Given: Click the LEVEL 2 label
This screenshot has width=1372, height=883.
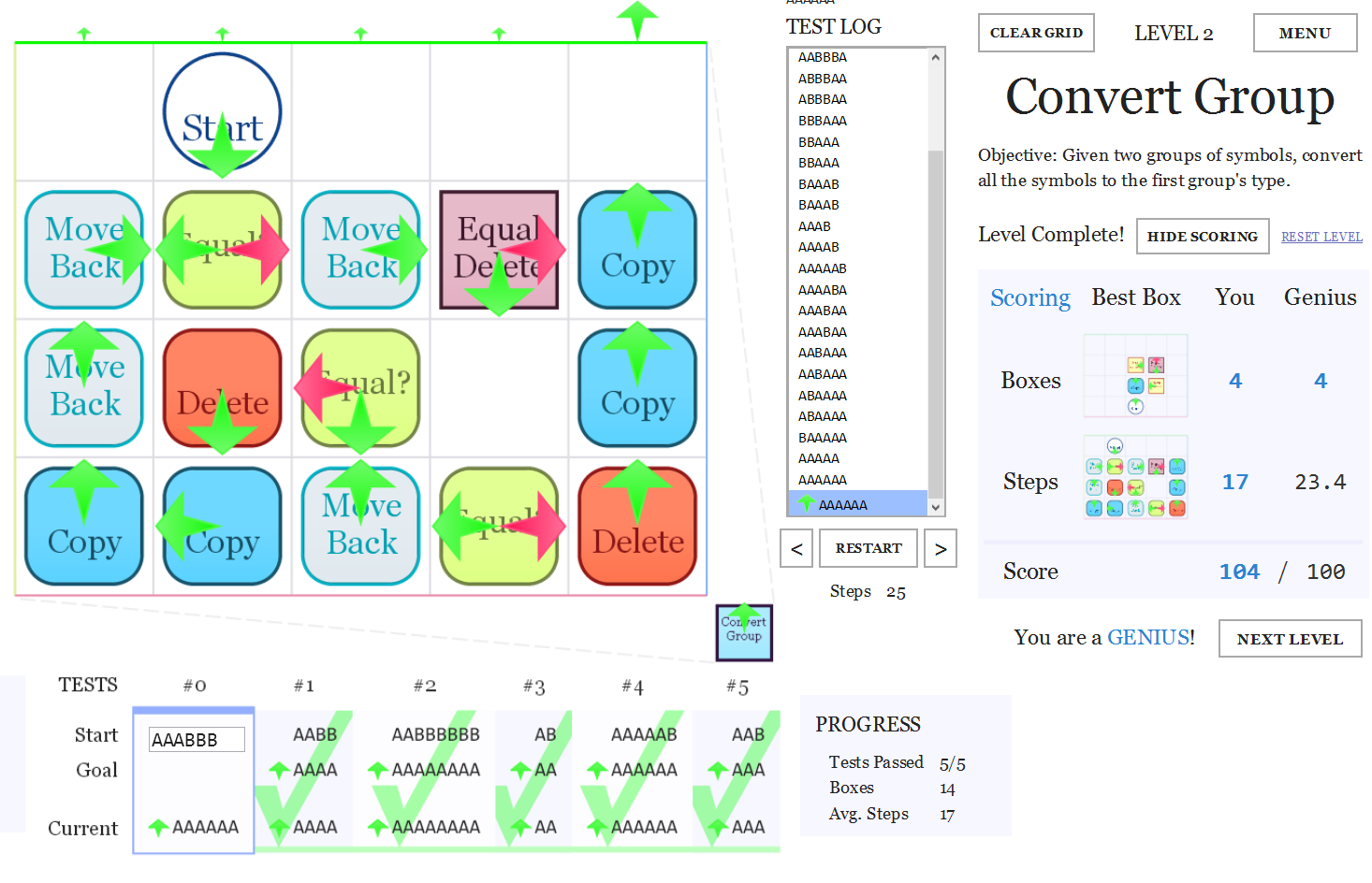Looking at the screenshot, I should coord(1174,34).
